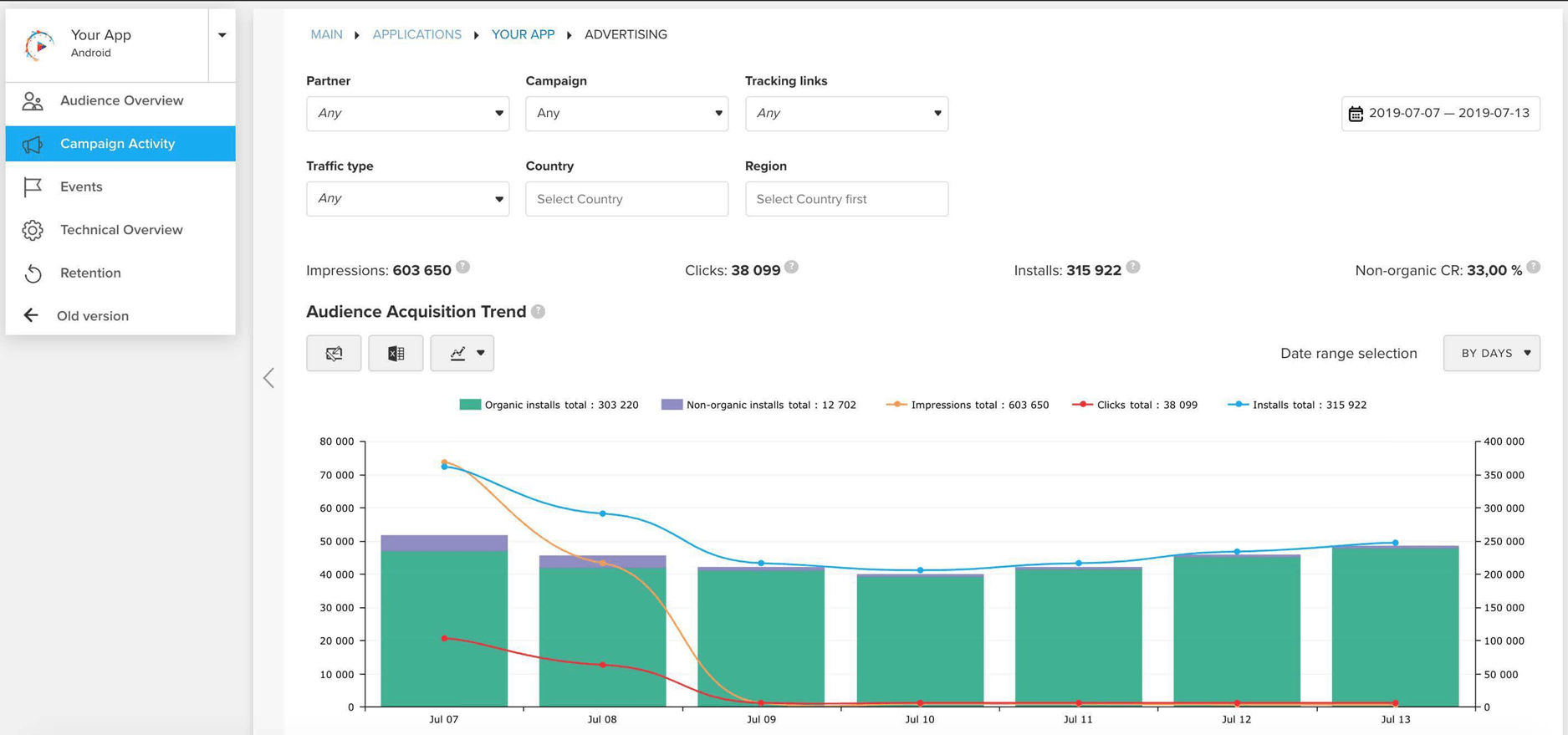
Task: Toggle Impressions total legend series
Action: (967, 405)
